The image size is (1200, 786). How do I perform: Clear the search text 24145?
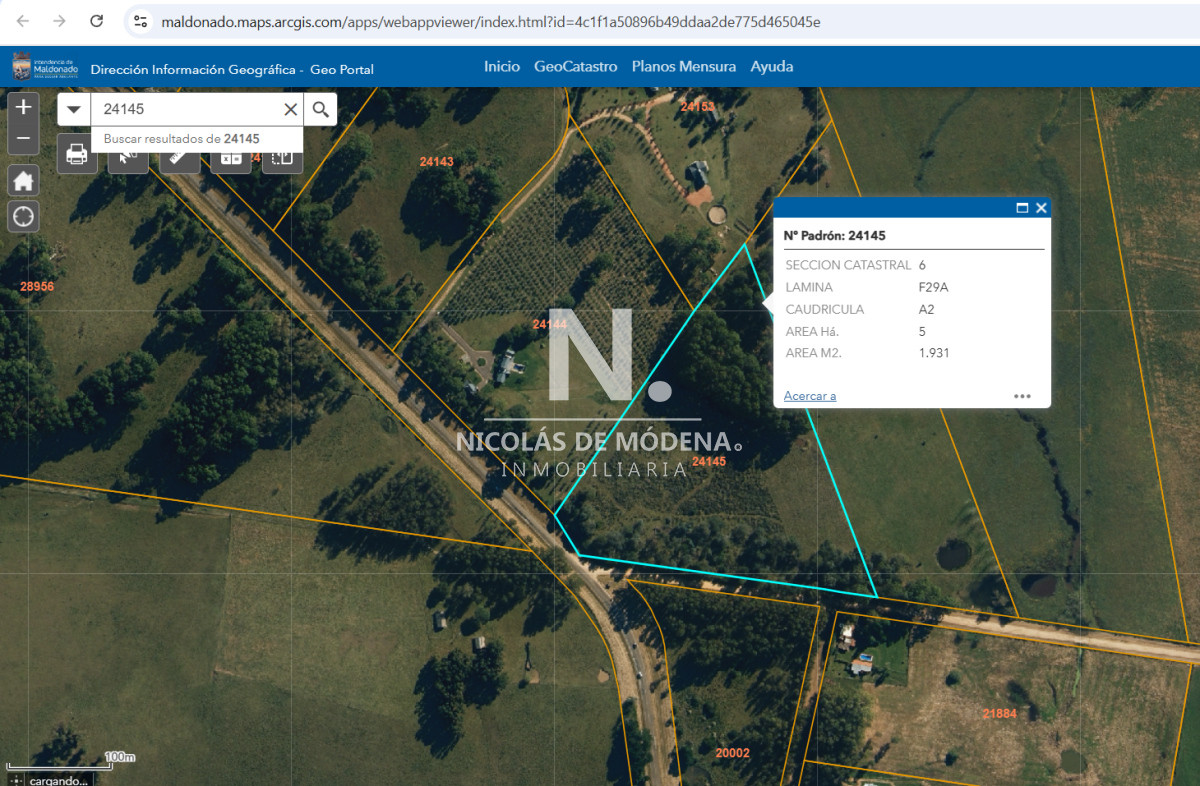290,109
